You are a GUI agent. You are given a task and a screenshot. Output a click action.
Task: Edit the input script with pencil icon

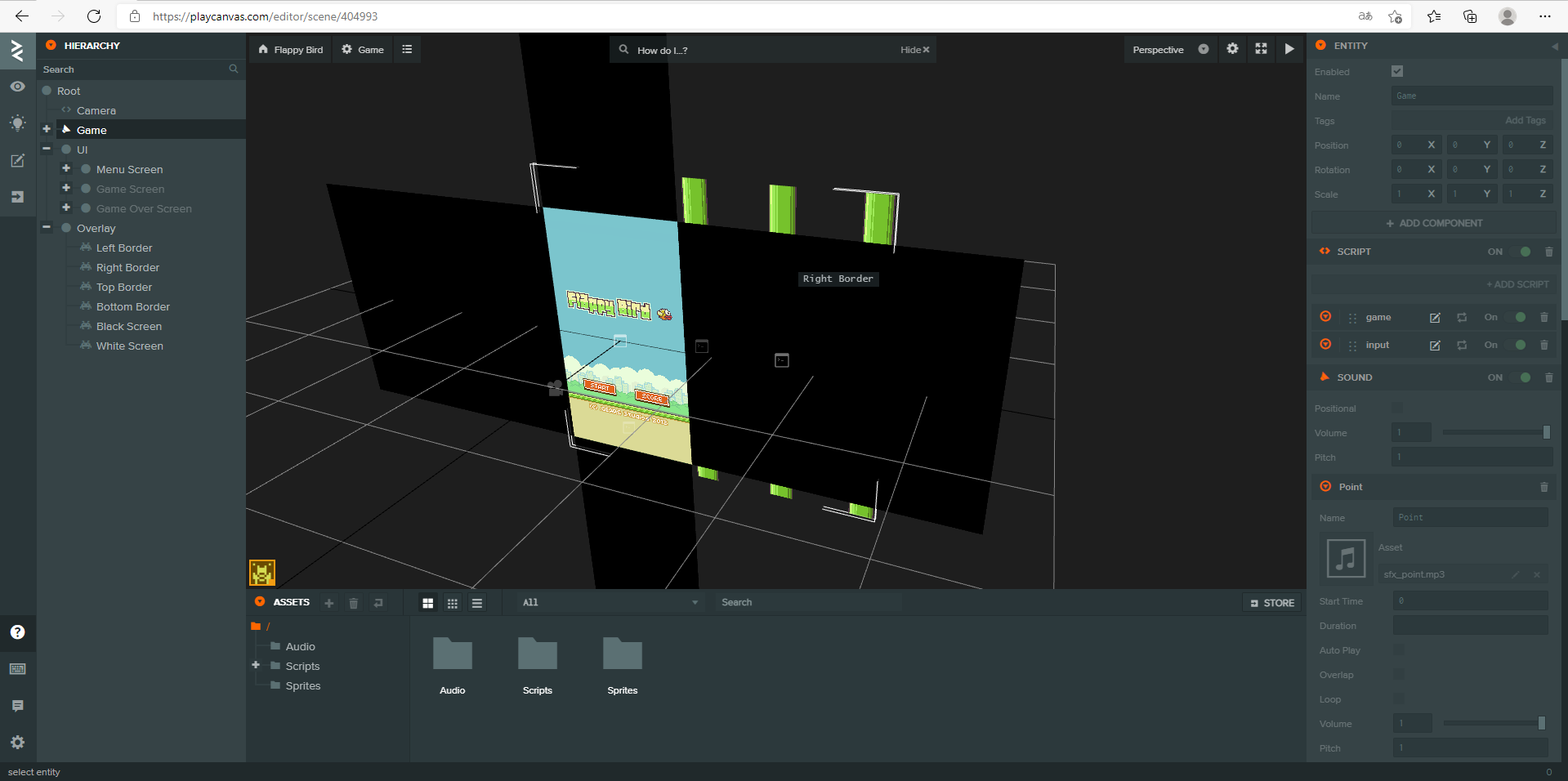(x=1435, y=346)
